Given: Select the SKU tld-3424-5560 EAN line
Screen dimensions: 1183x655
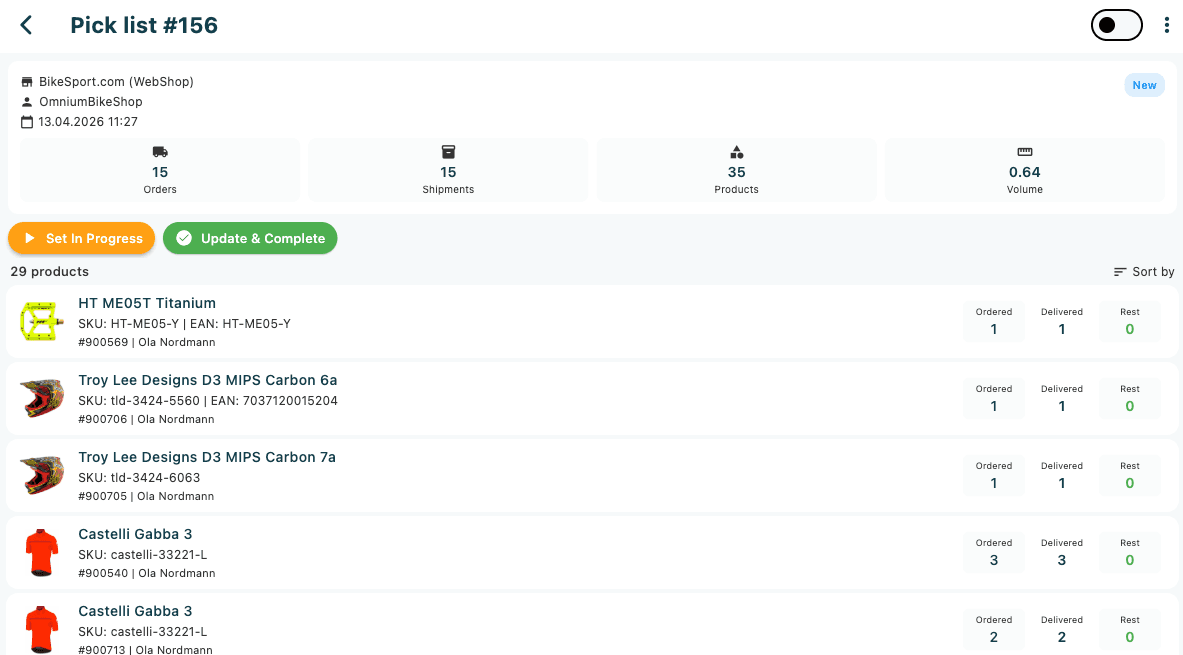Looking at the screenshot, I should [x=207, y=401].
